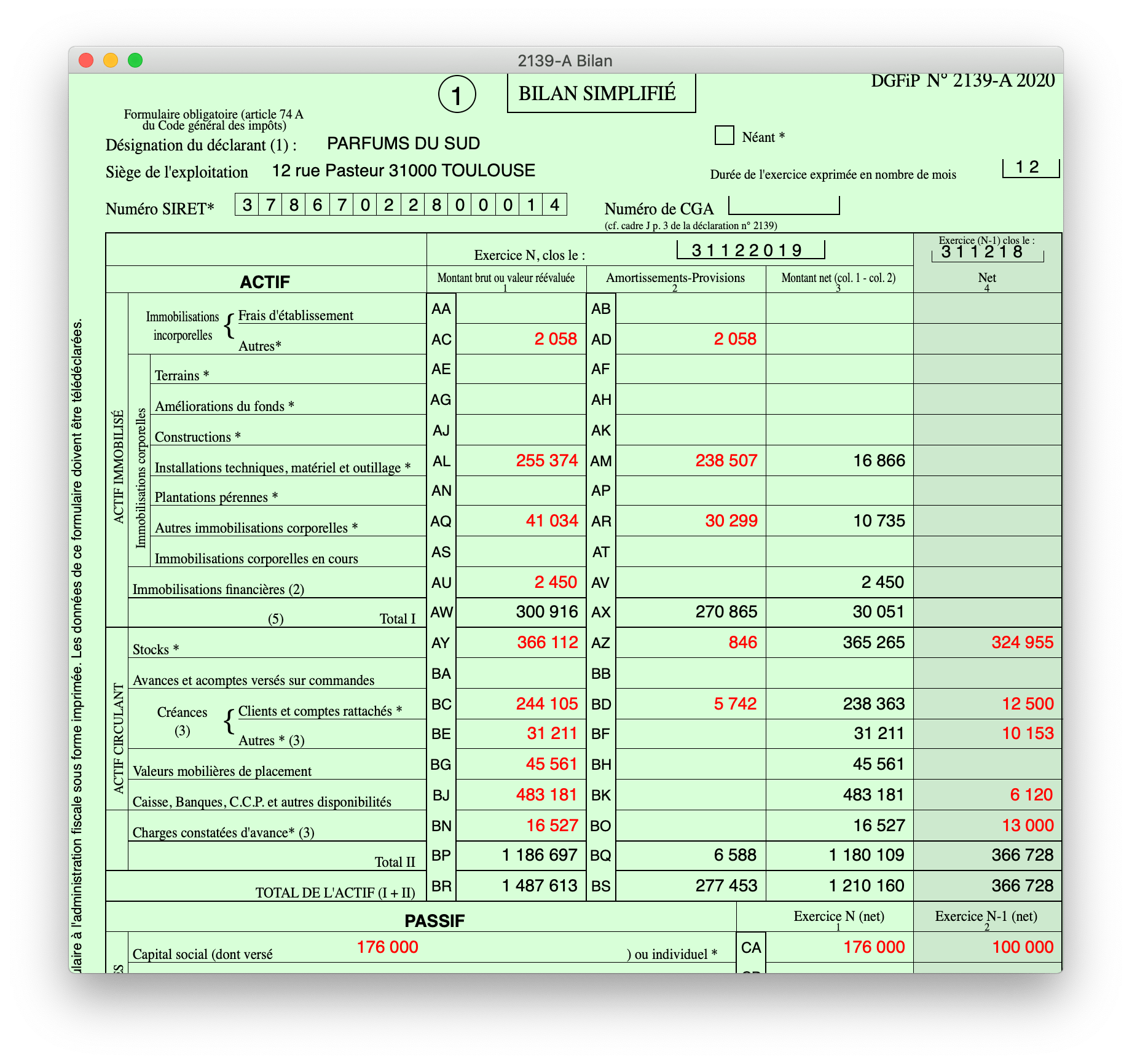Select the AM amortization 238 507
The image size is (1132, 1064).
pyautogui.click(x=691, y=460)
